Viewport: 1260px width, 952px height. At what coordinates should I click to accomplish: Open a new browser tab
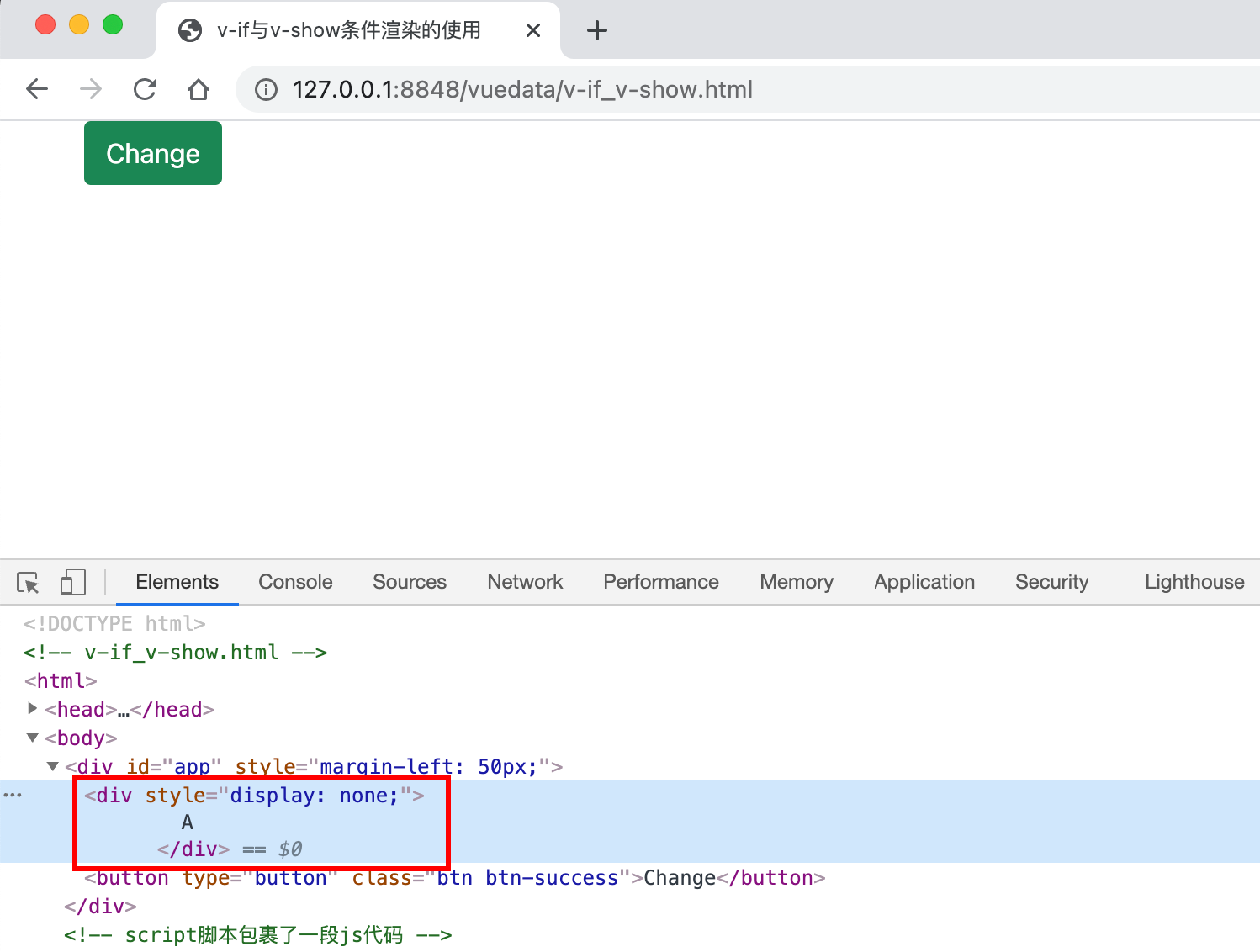pos(597,31)
